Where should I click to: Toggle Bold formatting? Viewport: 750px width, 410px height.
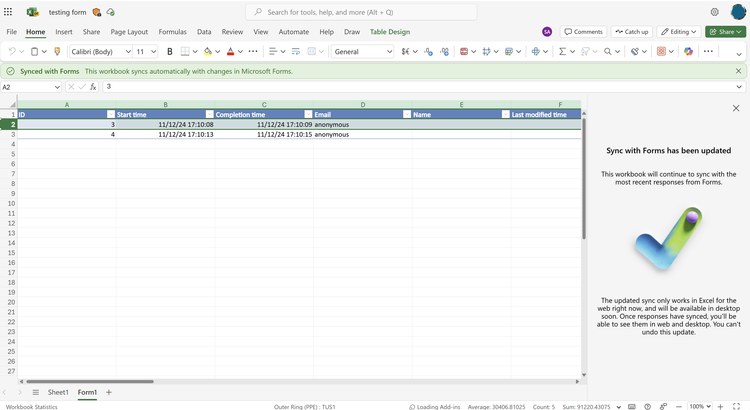coord(169,51)
